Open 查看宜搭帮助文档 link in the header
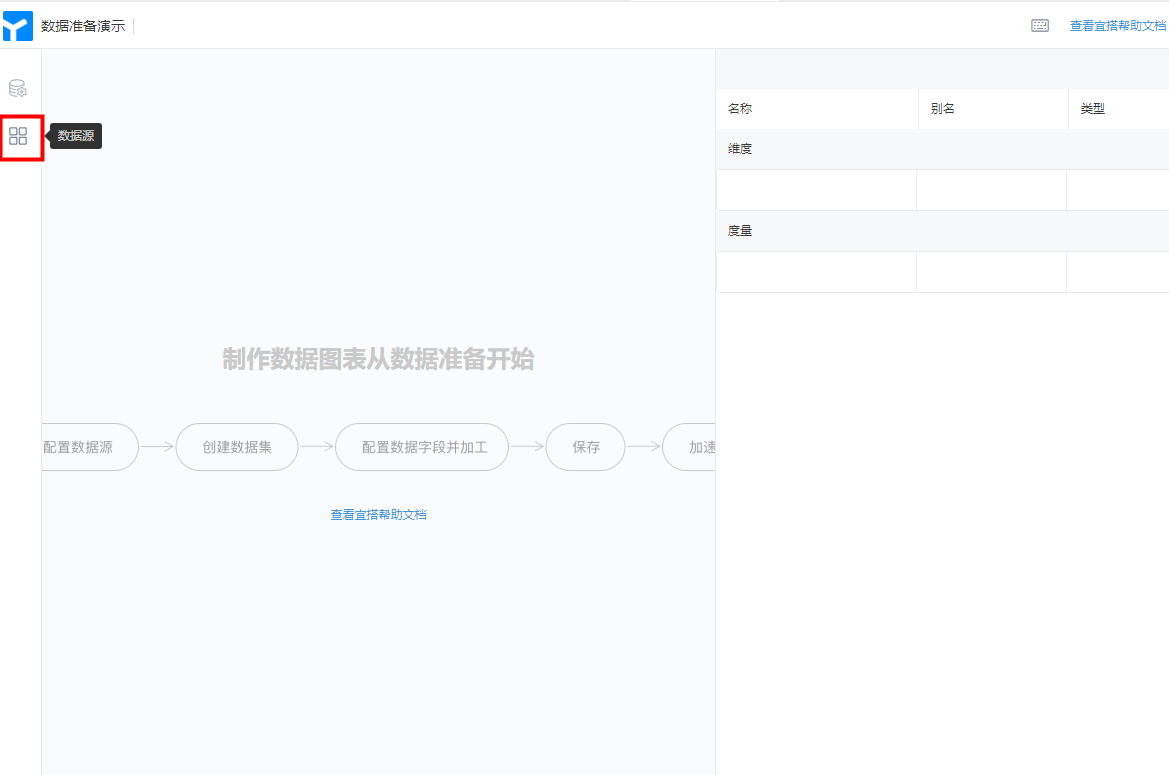The image size is (1169, 775). (x=1118, y=26)
